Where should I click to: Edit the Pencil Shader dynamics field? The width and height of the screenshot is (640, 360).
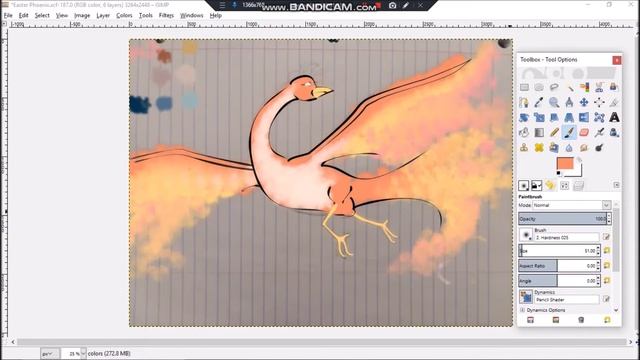tap(567, 300)
